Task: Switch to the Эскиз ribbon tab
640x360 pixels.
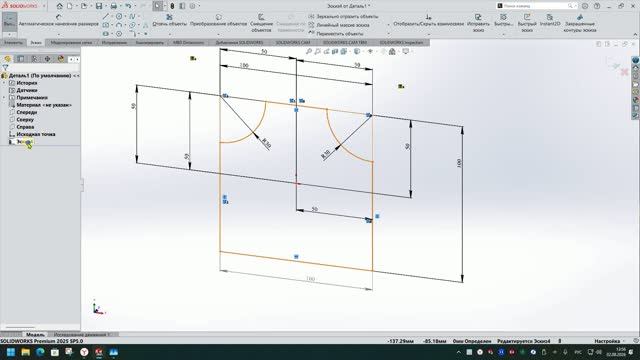Action: 36,42
